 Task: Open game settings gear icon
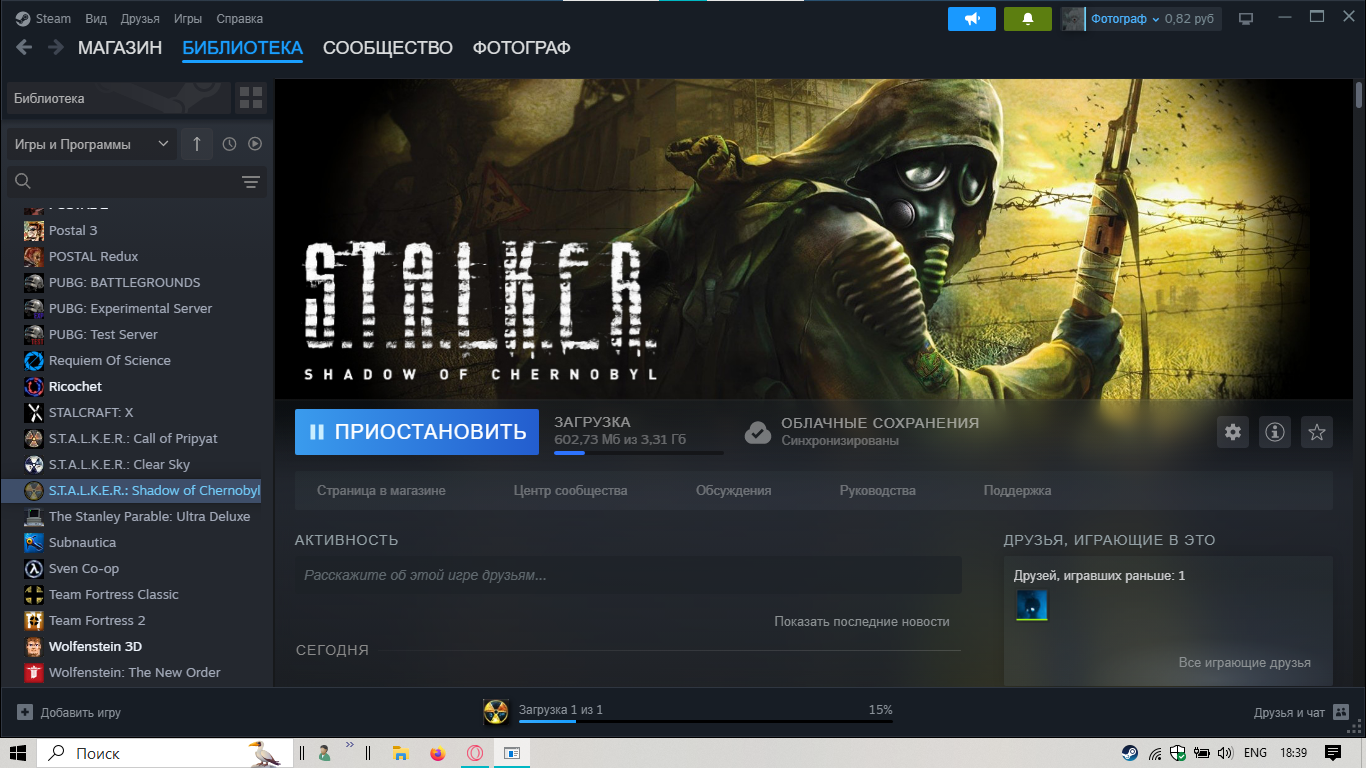point(1233,432)
